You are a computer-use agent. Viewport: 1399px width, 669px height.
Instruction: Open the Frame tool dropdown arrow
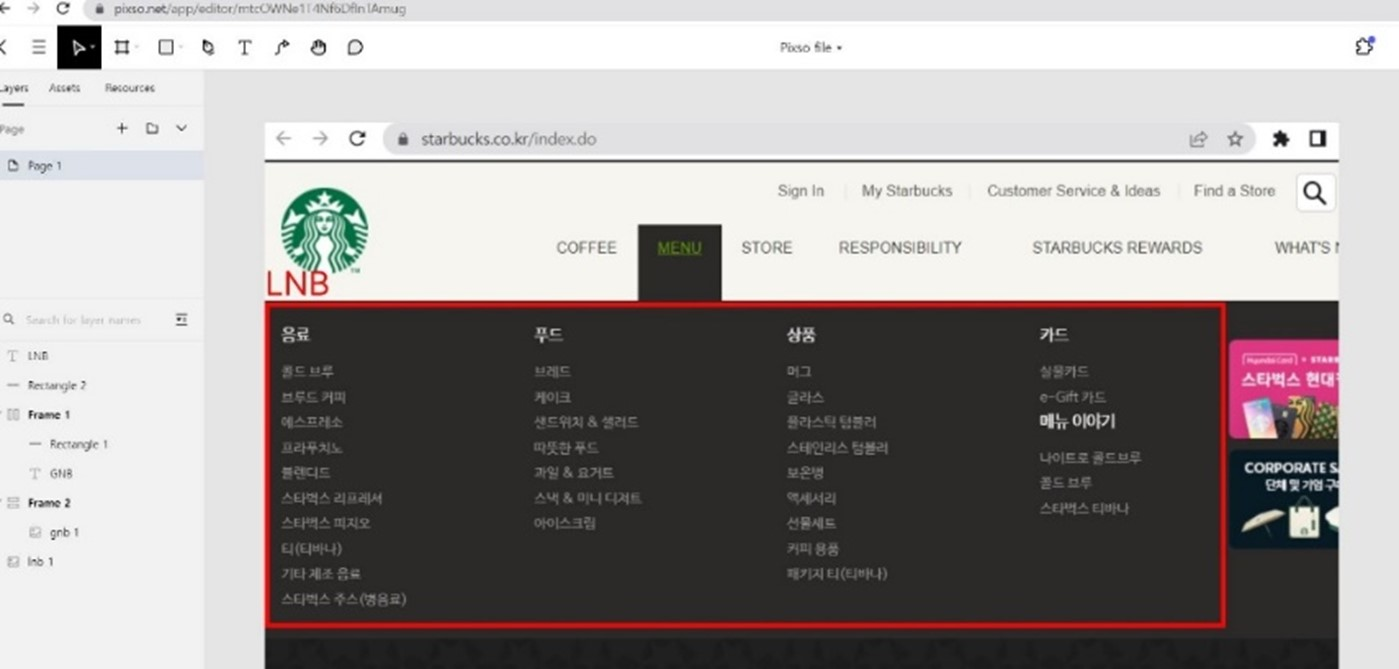point(136,48)
